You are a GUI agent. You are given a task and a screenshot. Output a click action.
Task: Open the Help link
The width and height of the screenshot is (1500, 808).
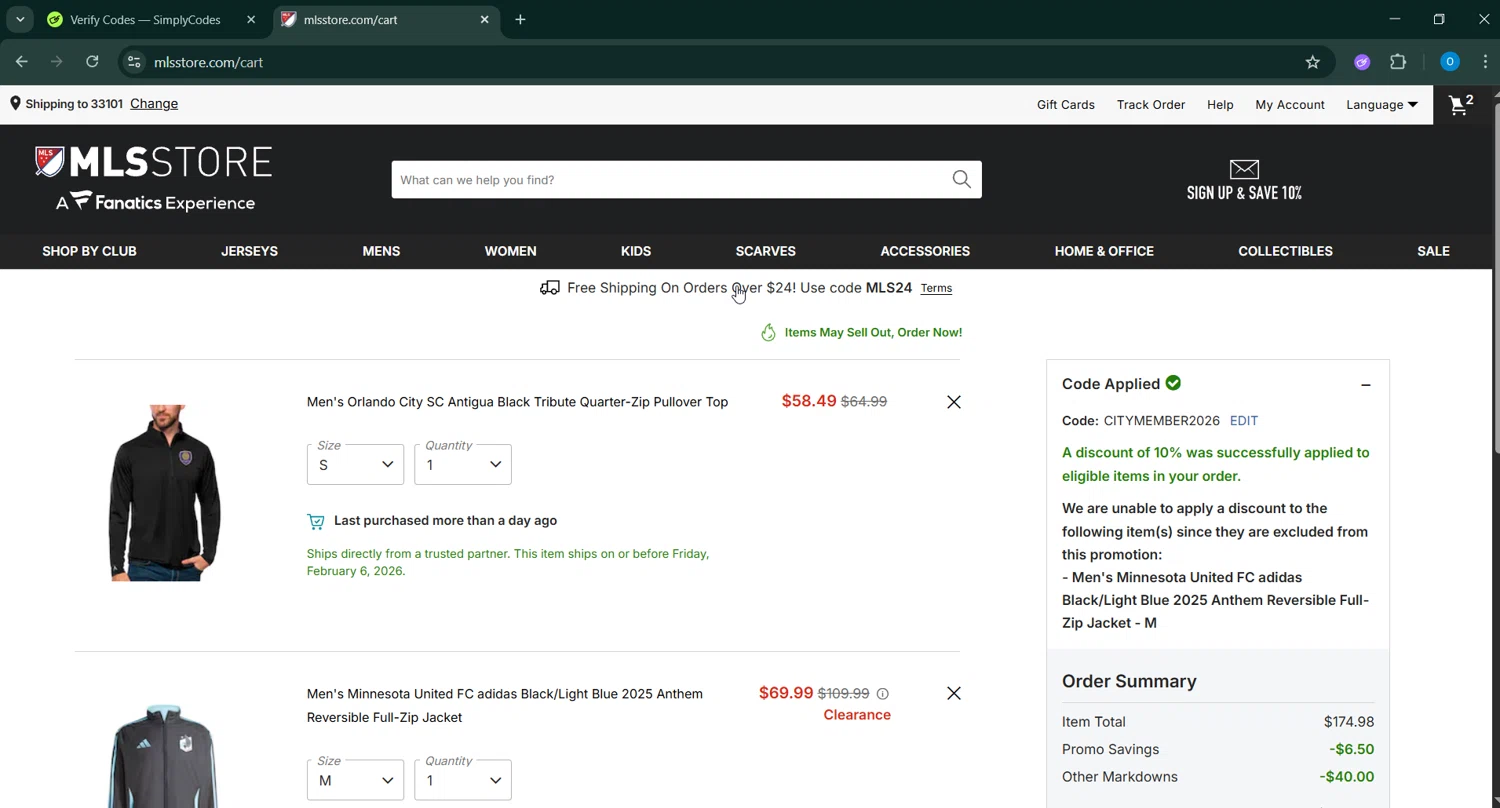click(x=1220, y=104)
